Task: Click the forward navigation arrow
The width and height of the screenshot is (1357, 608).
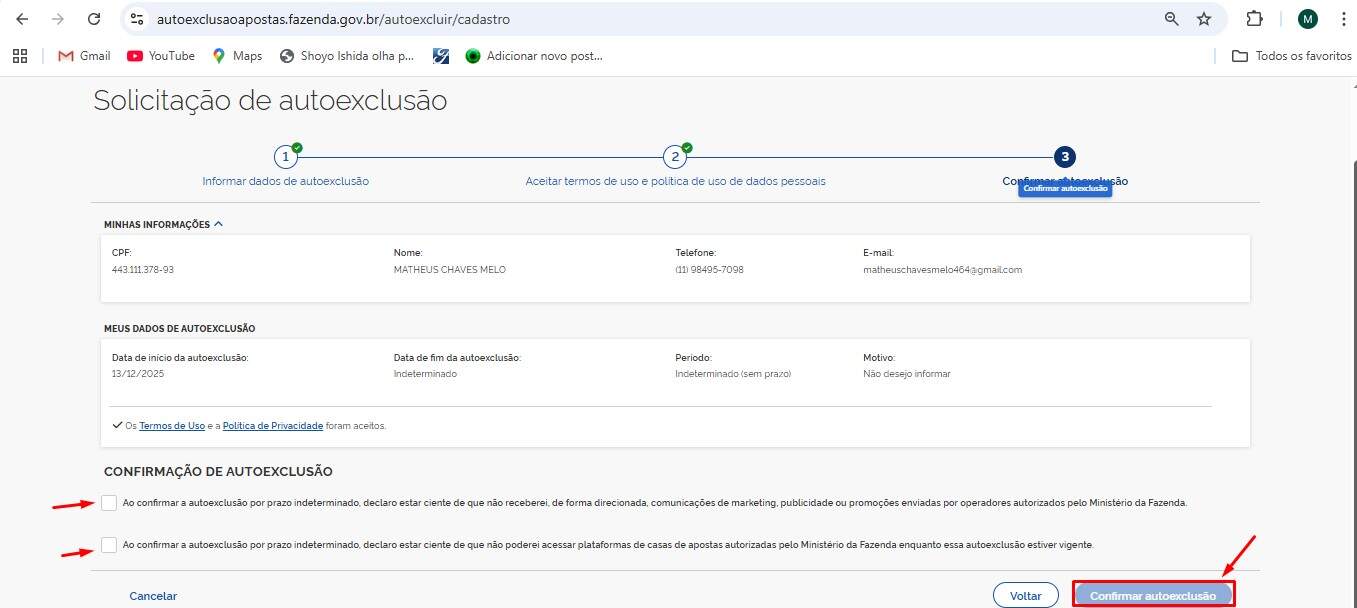Action: pyautogui.click(x=58, y=18)
